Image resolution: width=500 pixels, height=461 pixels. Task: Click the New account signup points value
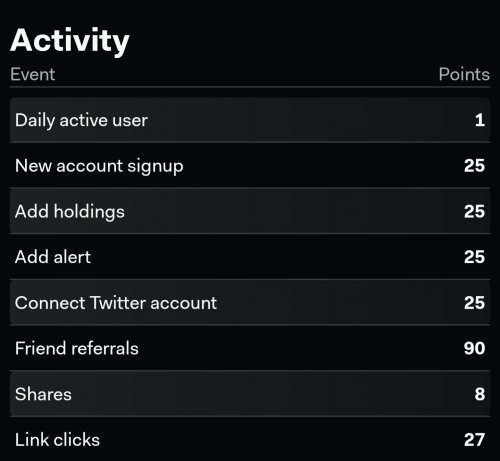pyautogui.click(x=474, y=166)
